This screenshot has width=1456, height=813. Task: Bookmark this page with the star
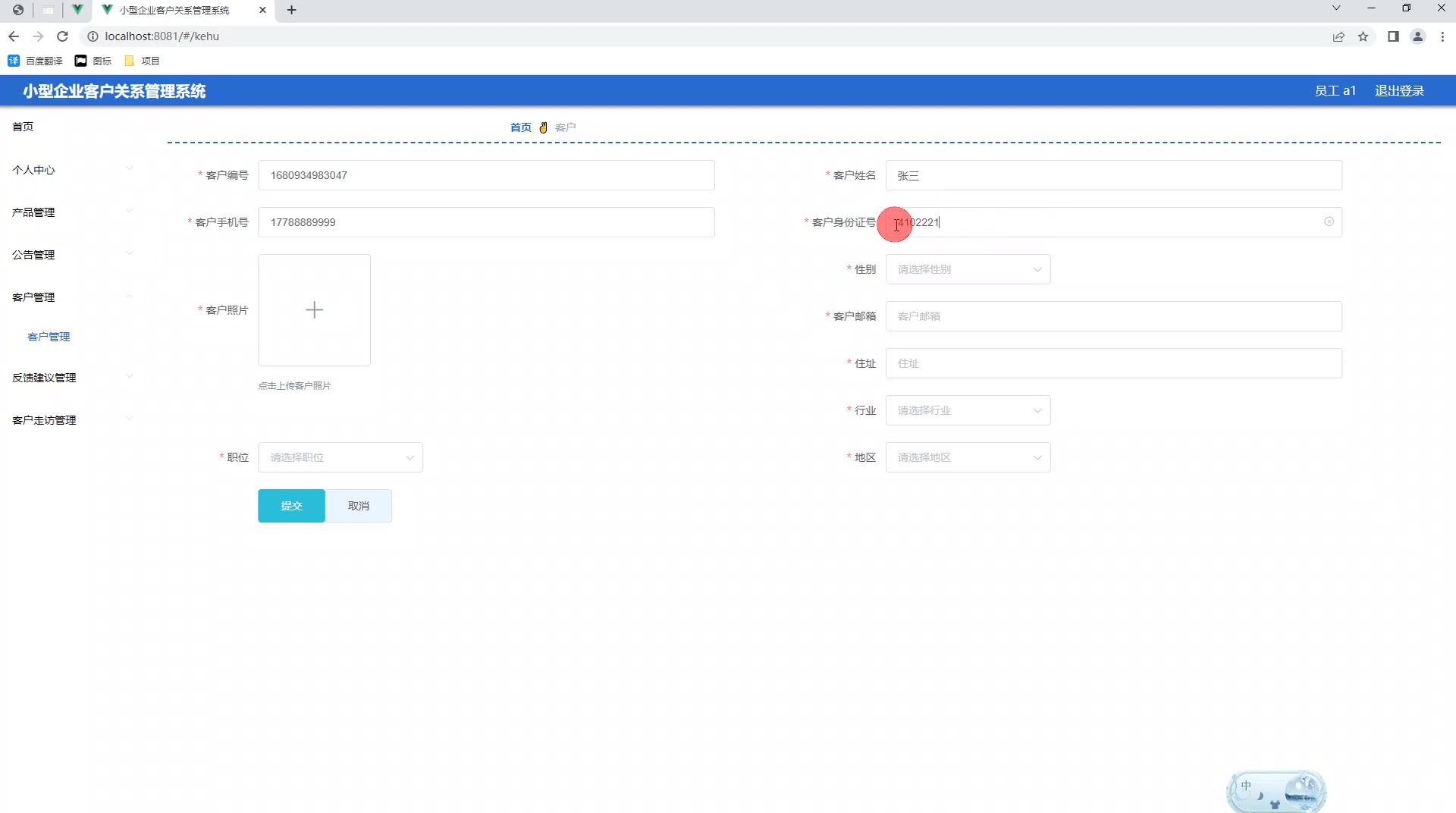pos(1363,36)
